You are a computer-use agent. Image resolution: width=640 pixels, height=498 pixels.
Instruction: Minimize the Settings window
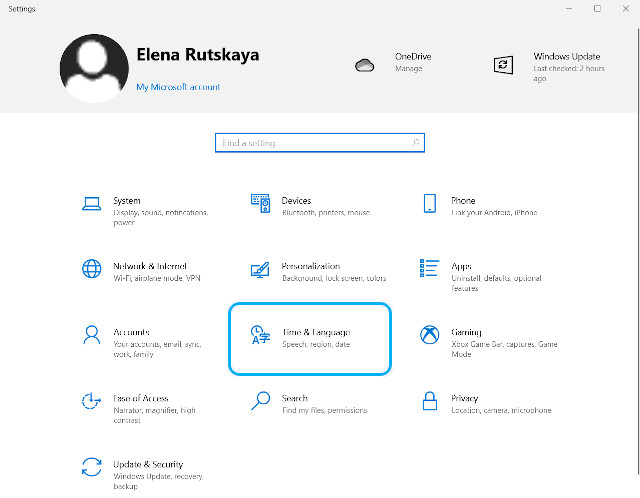tap(569, 9)
